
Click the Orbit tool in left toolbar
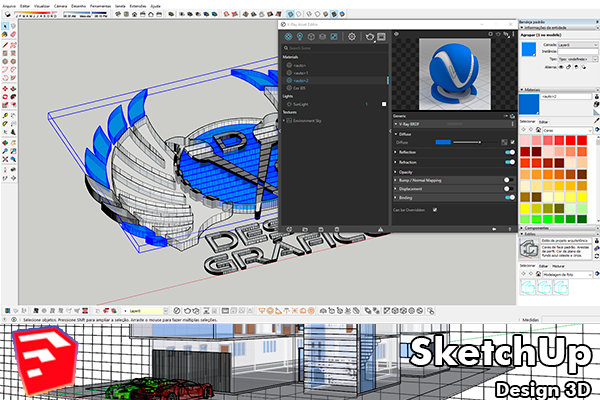click(5, 142)
